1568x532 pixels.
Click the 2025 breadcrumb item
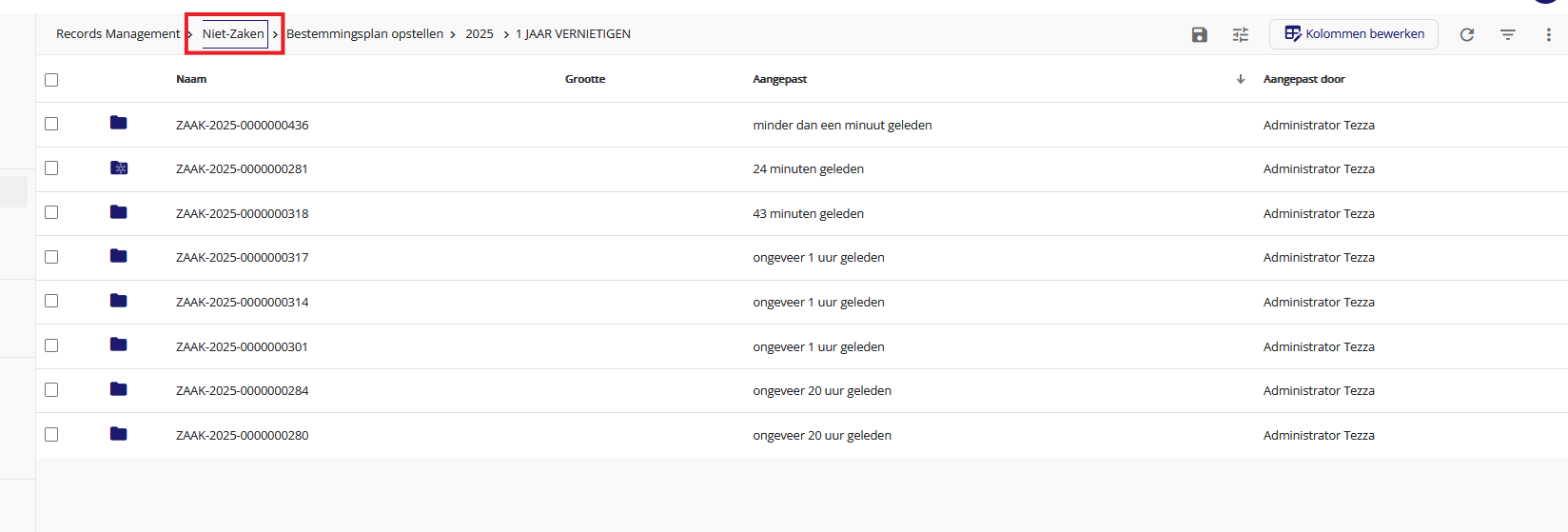[480, 34]
